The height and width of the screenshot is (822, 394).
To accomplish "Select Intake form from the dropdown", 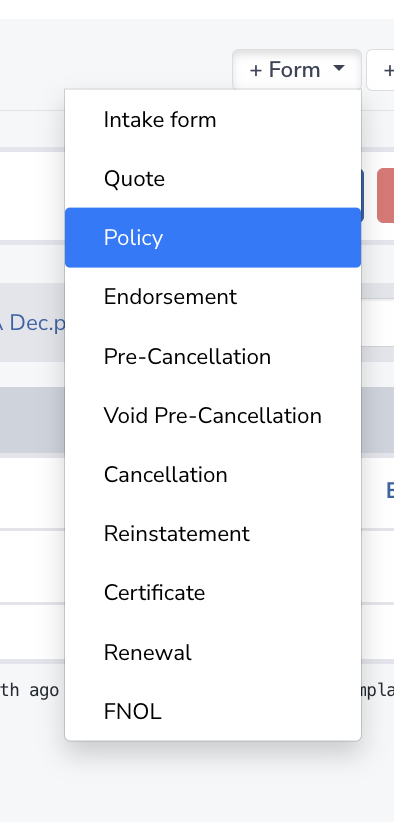I will coord(213,120).
